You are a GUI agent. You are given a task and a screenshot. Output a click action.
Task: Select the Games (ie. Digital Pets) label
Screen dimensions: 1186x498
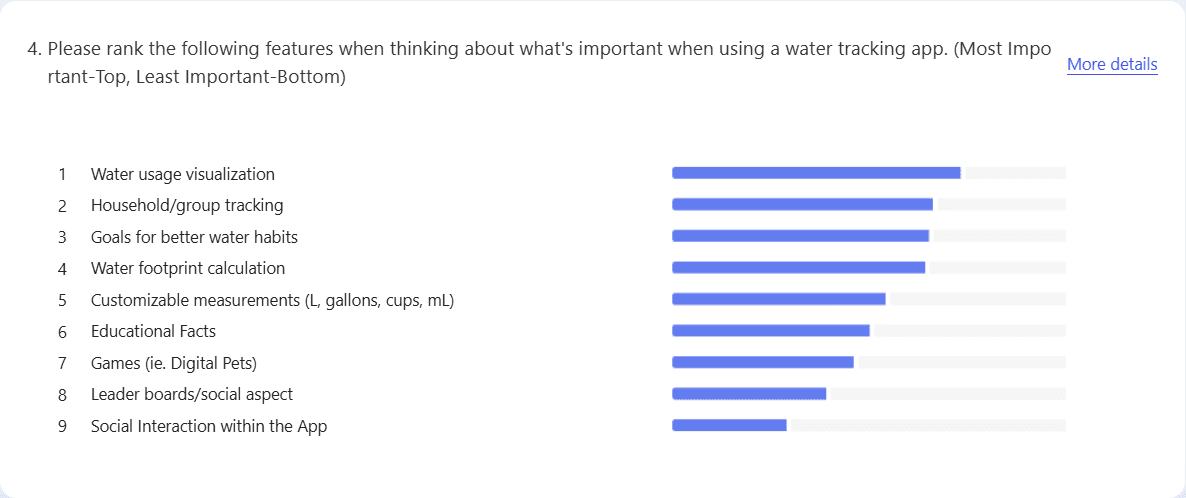(174, 363)
